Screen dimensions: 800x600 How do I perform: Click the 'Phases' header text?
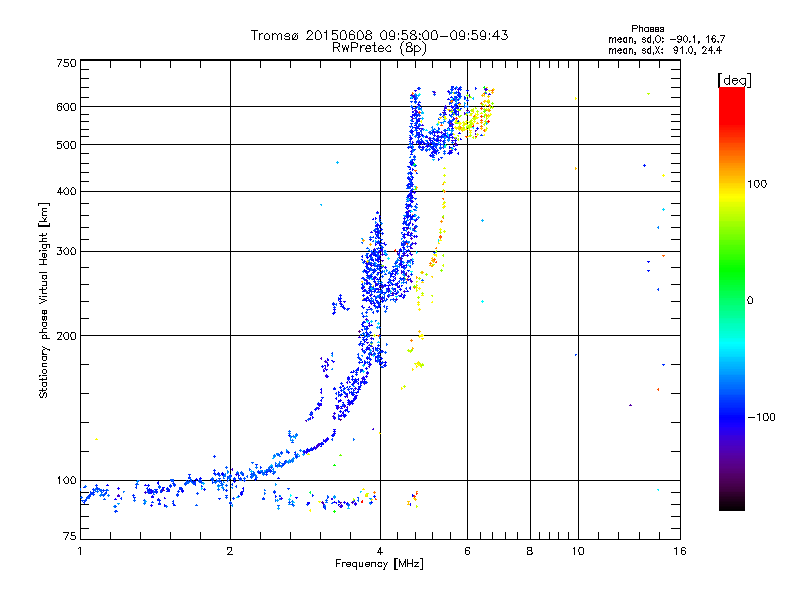(647, 29)
